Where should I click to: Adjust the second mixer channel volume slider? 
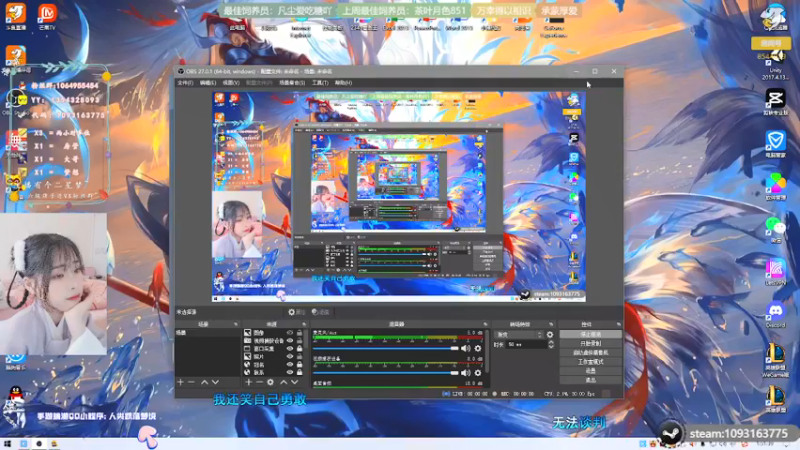[x=386, y=373]
